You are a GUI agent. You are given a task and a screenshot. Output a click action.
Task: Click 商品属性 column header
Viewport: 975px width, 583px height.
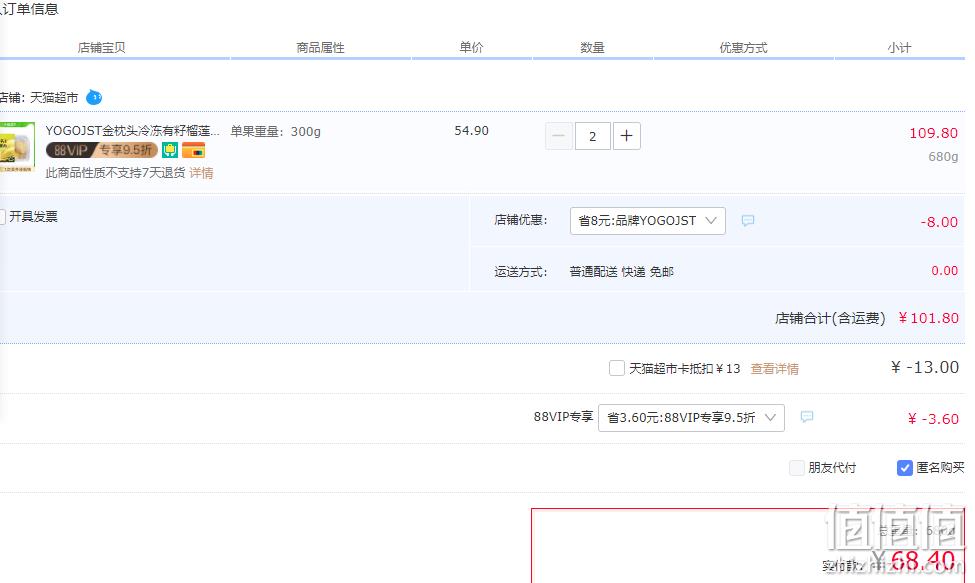point(320,48)
